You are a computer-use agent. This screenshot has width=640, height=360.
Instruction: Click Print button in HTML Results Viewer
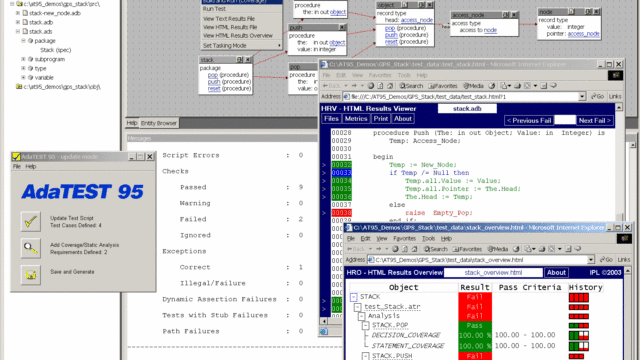pos(380,119)
